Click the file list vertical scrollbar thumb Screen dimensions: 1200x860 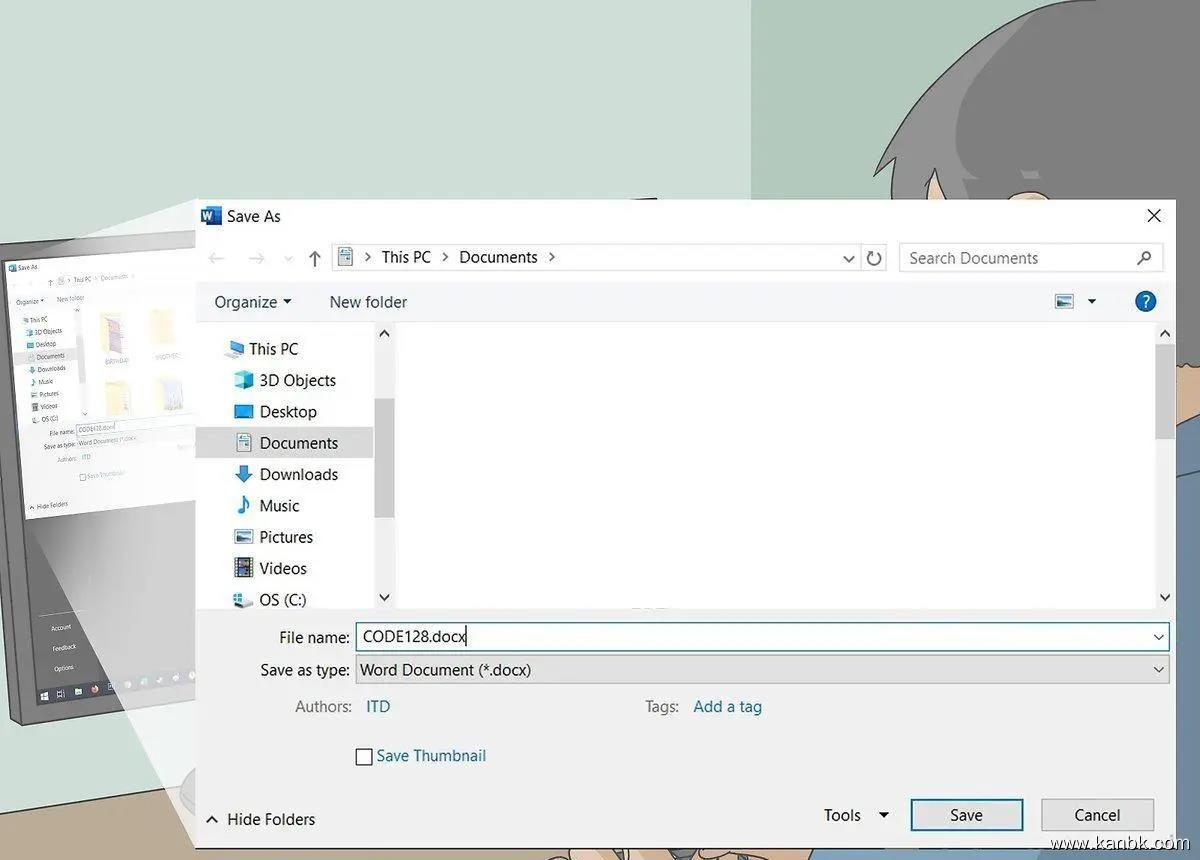click(1164, 390)
